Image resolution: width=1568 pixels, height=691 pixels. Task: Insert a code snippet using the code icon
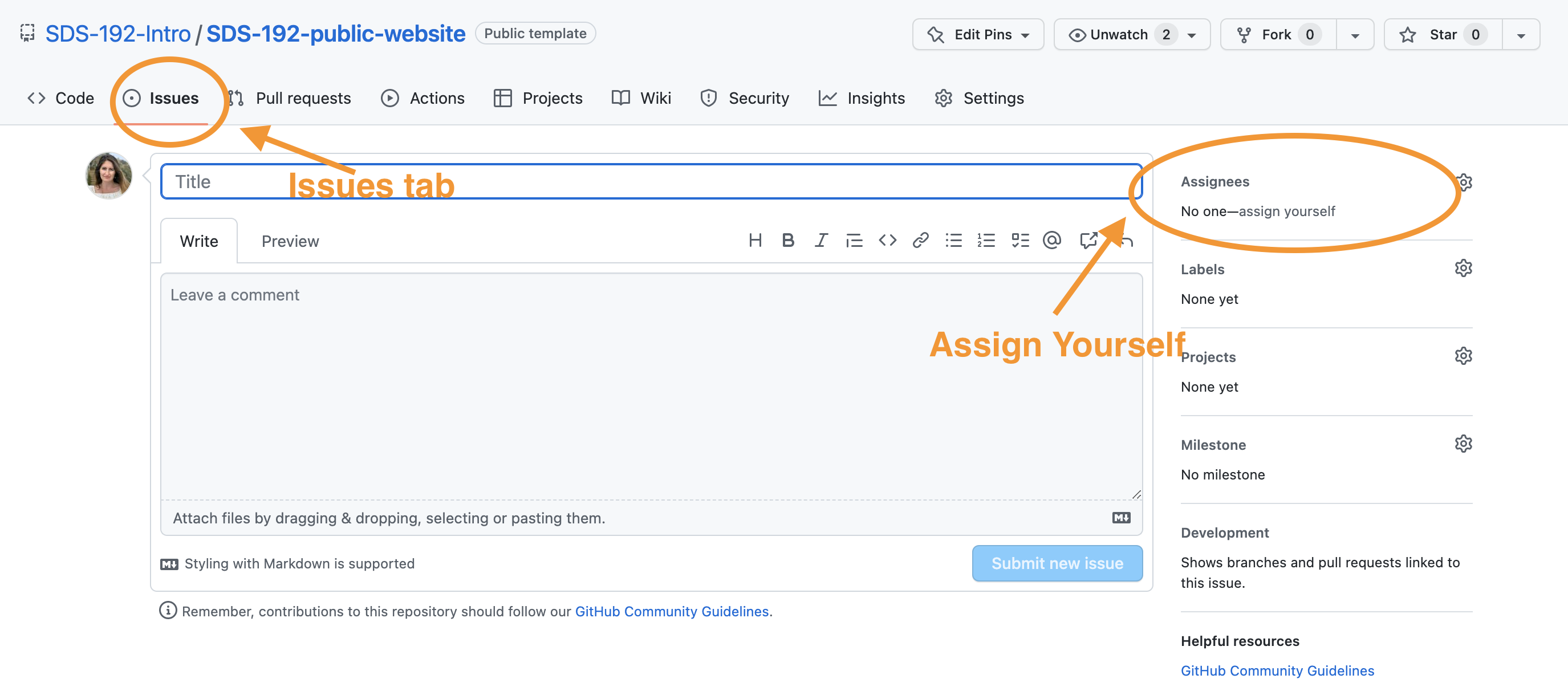pos(887,241)
